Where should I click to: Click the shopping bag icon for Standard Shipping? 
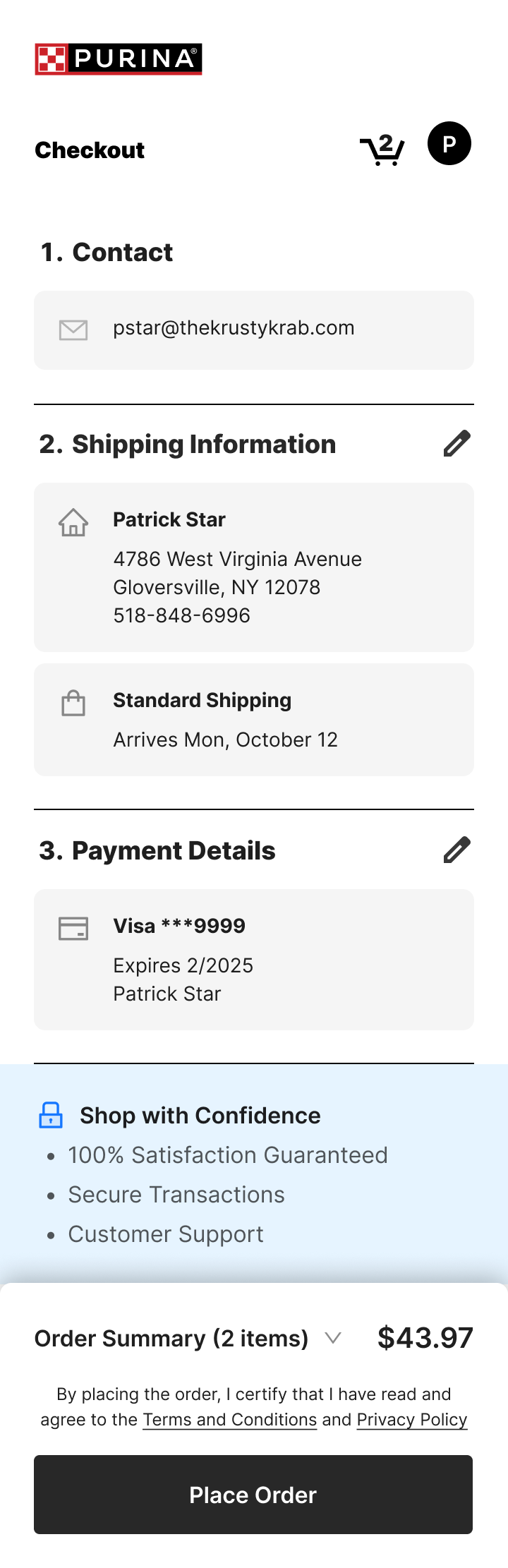click(x=73, y=704)
